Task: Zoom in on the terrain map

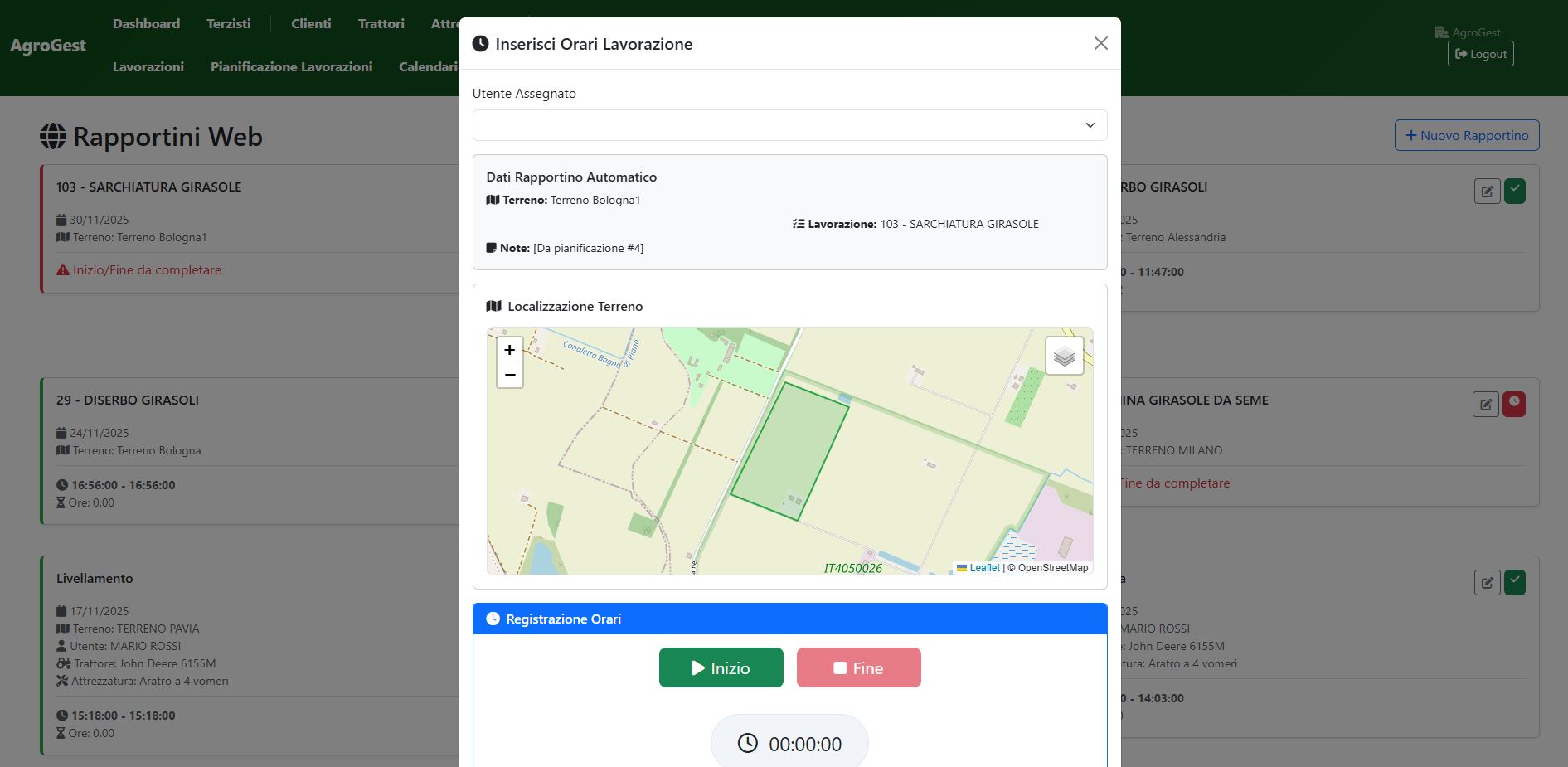Action: 509,350
